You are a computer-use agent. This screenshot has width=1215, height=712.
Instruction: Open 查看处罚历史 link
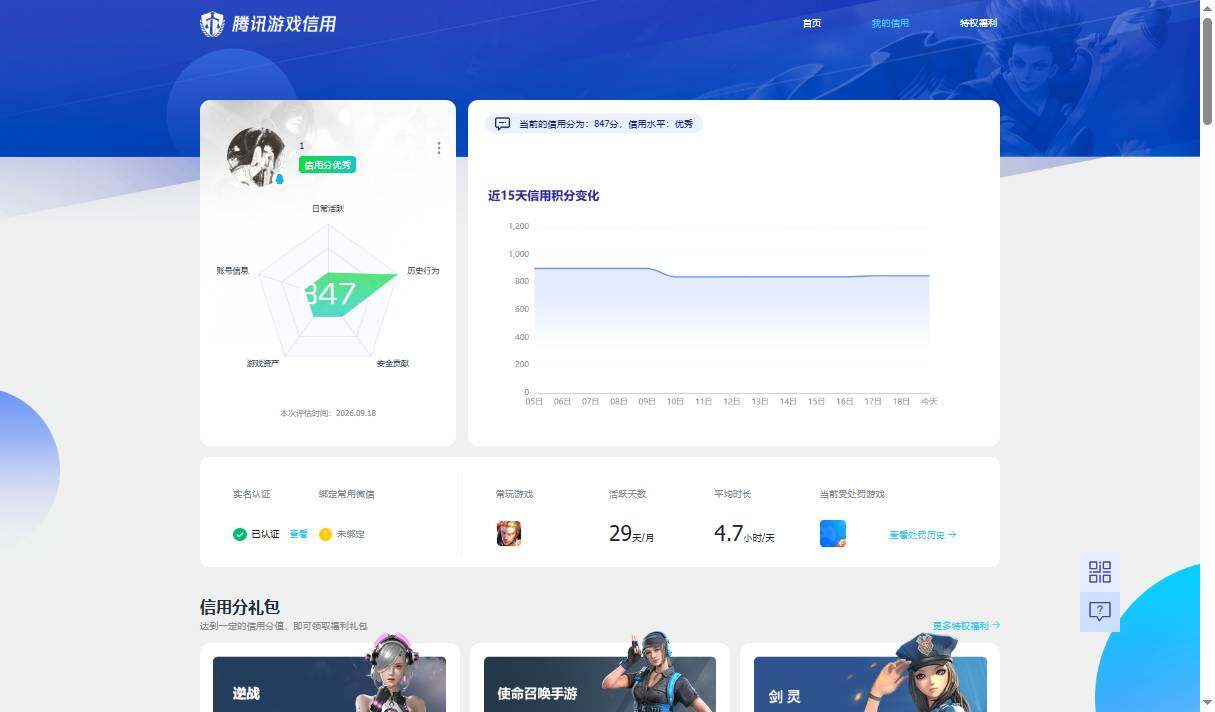(x=923, y=535)
